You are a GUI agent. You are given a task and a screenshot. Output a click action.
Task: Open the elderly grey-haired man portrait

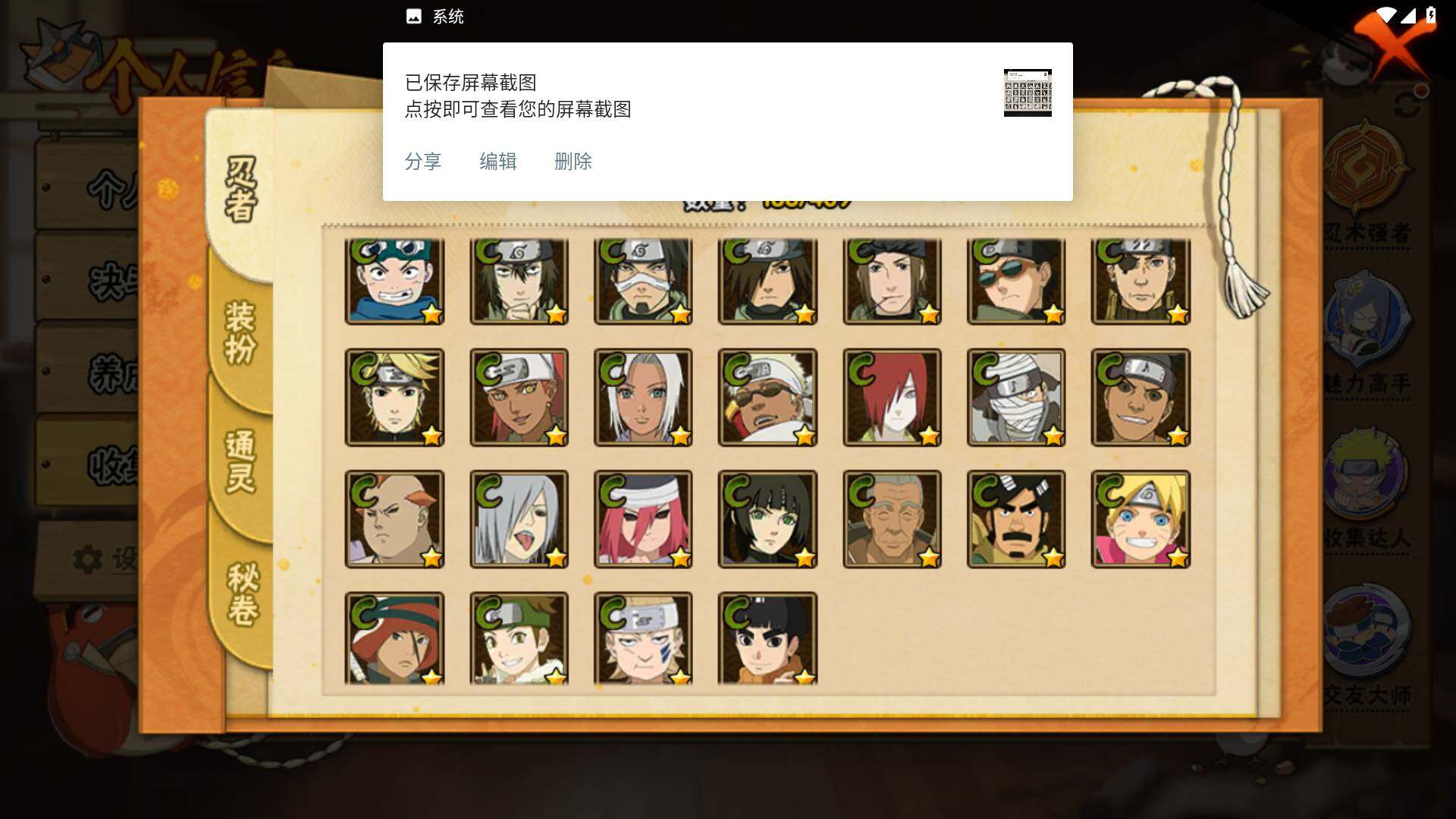coord(892,519)
